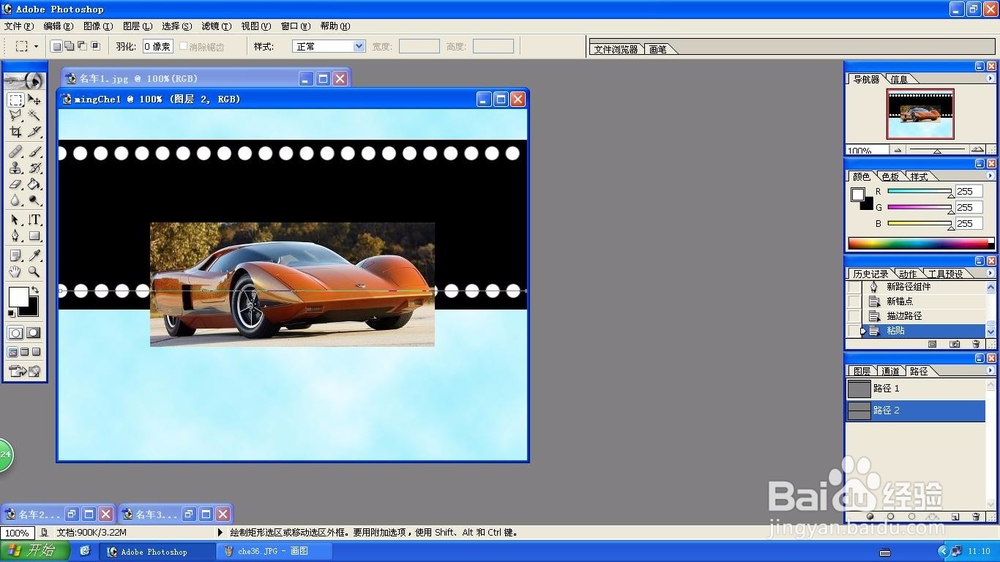Switch to Quick Mask mode
The image size is (1000, 562).
click(x=34, y=333)
